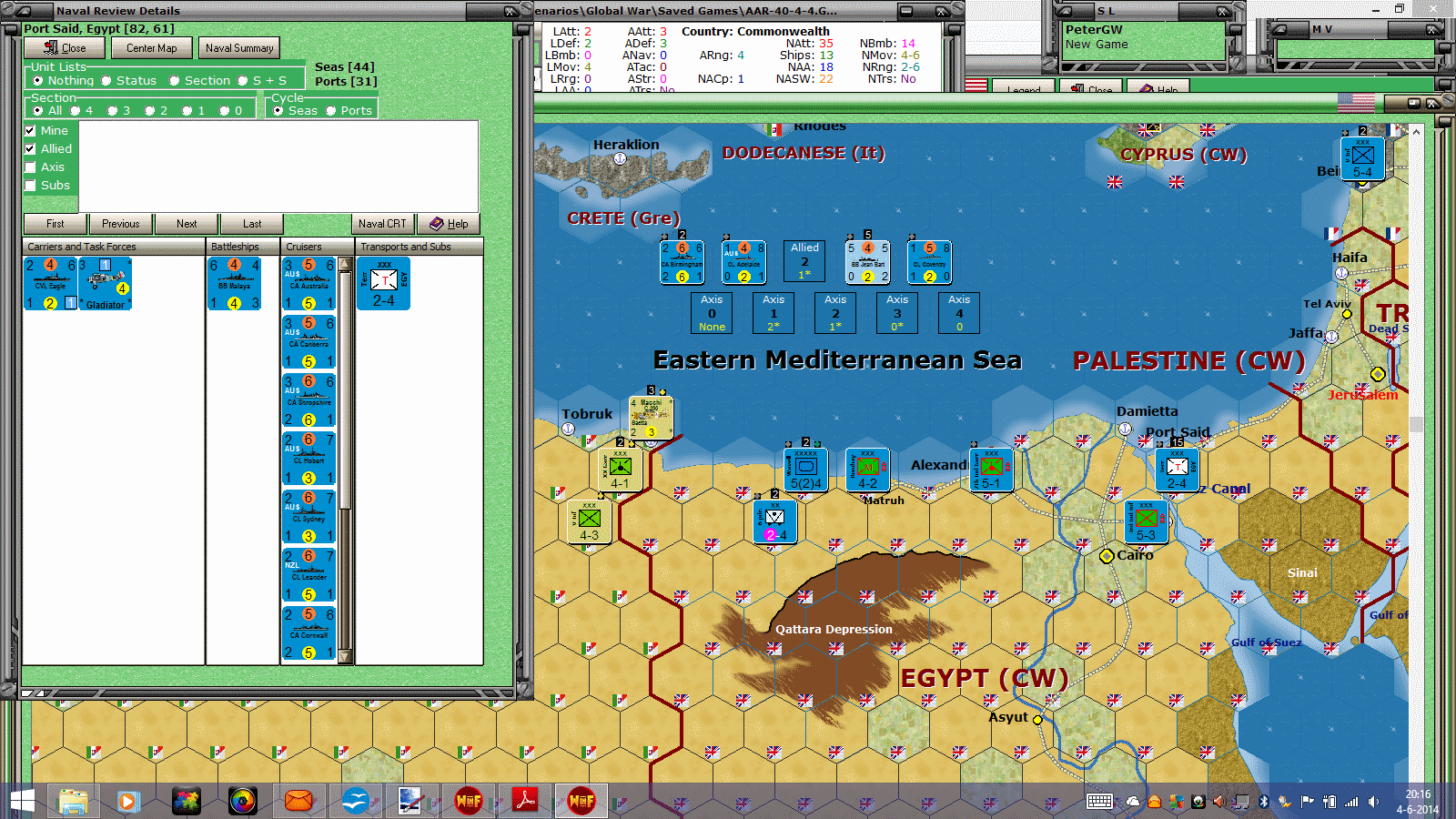
Task: Select the BB Malaya battleship counter
Action: [235, 284]
